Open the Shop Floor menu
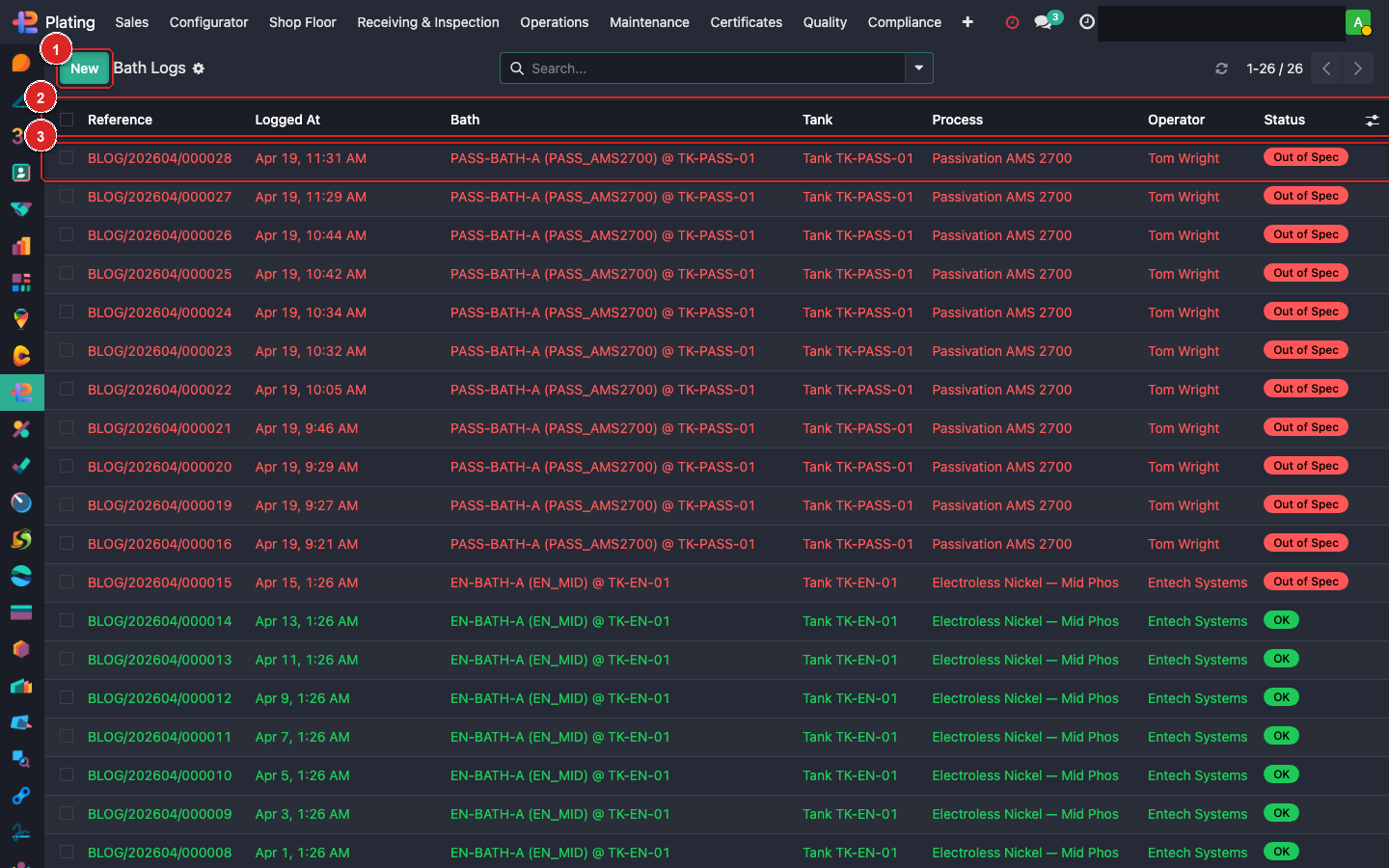Screen dimensions: 1389x868 coord(302,22)
